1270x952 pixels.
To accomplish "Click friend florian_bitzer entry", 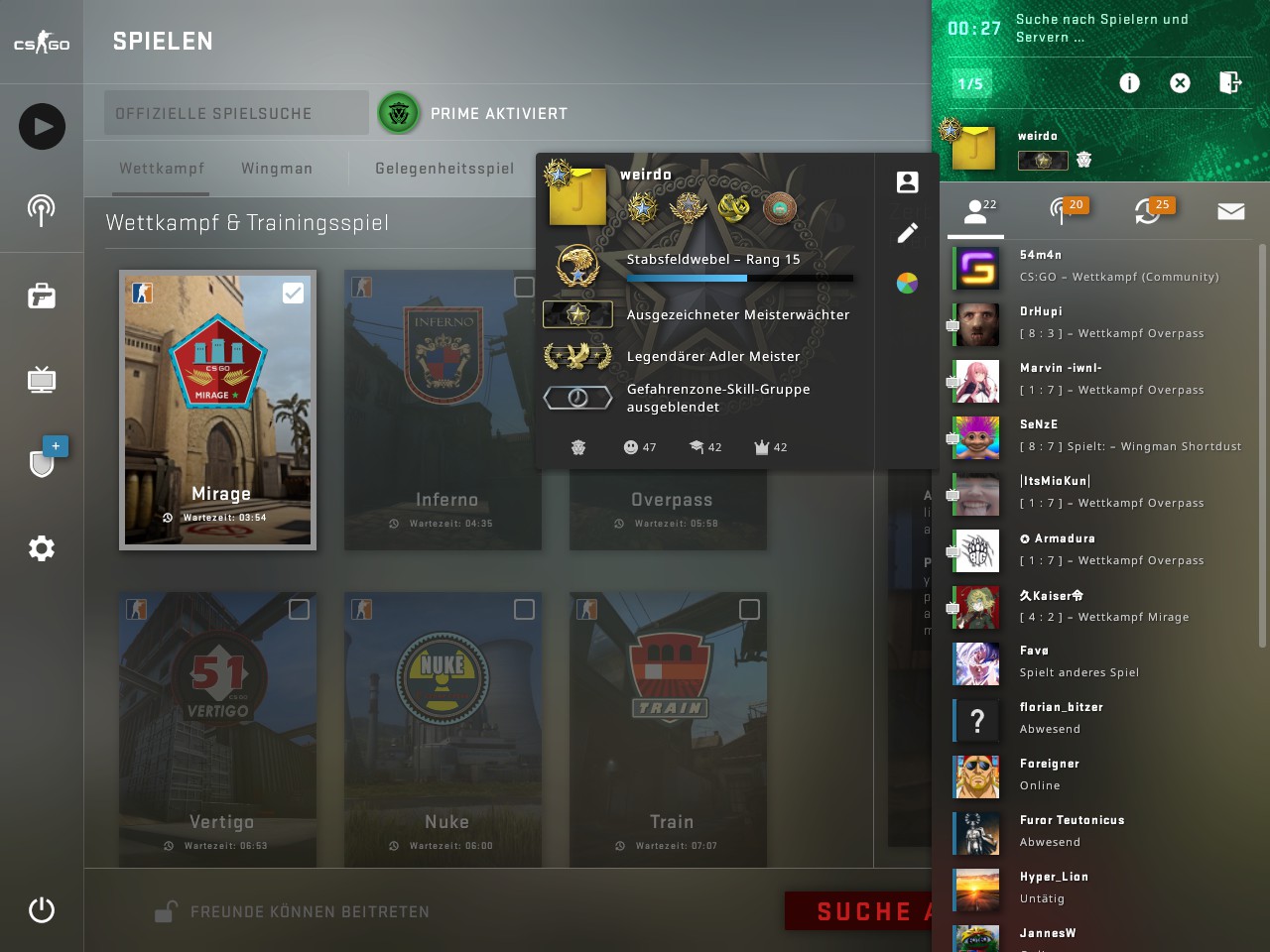I will [x=1099, y=719].
